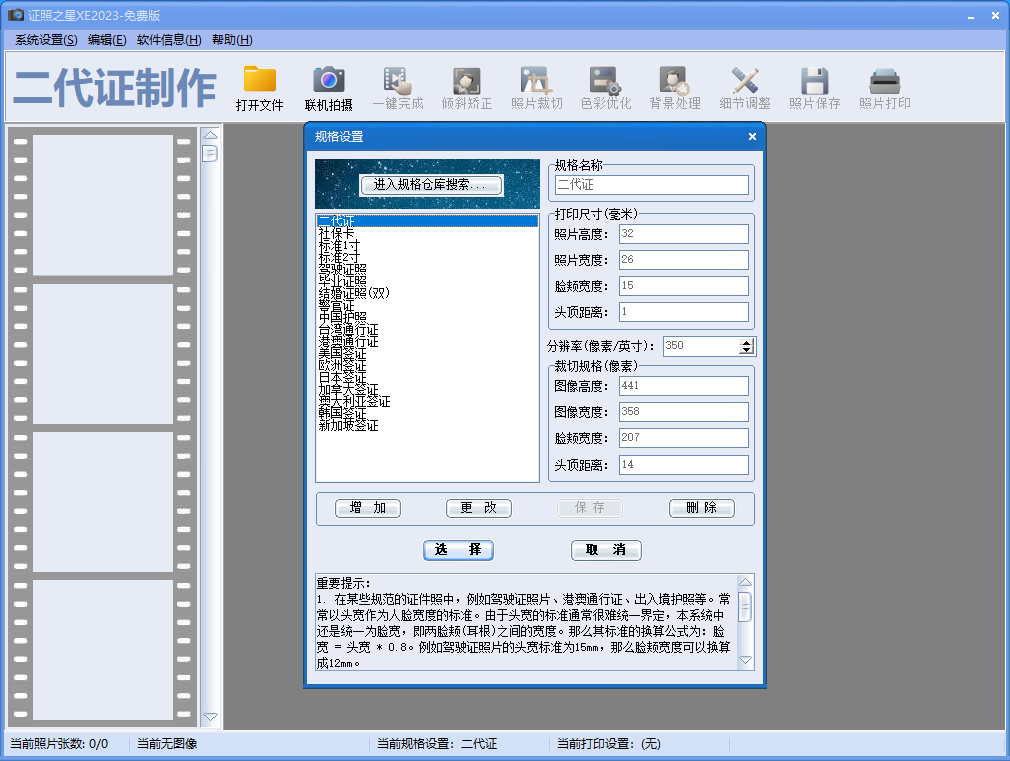Screen dimensions: 1010x761
Task: Click the tips text scrollbar down arrow
Action: [745, 660]
